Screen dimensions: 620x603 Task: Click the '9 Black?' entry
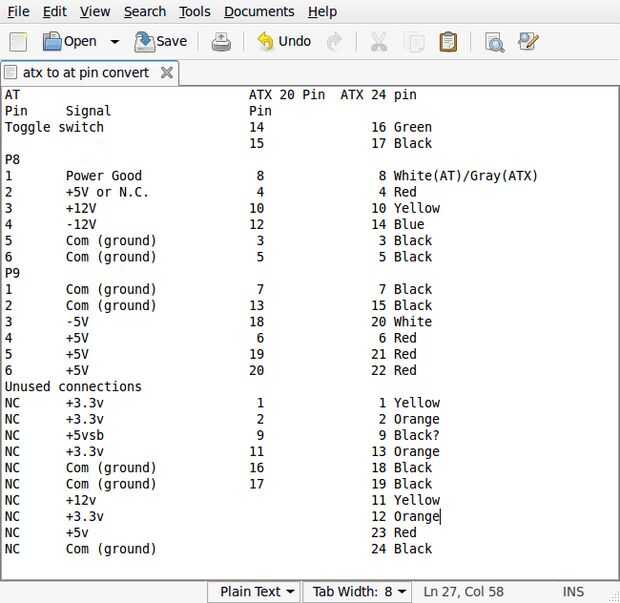(409, 435)
